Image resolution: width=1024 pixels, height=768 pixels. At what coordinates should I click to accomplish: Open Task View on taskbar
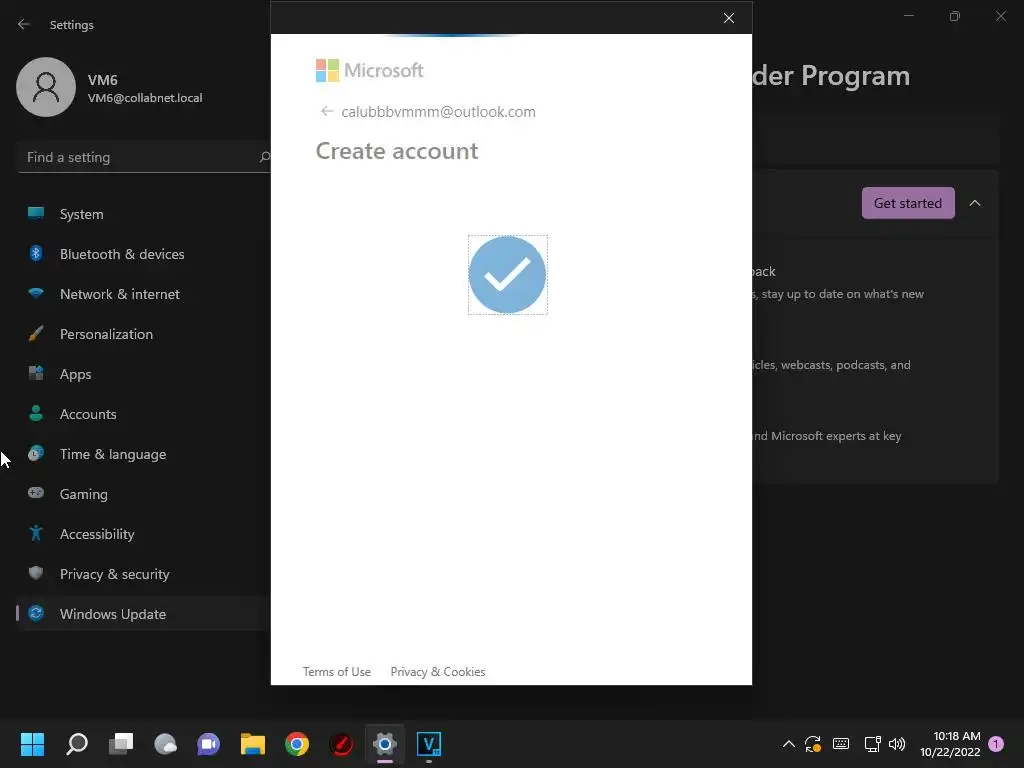tap(121, 744)
